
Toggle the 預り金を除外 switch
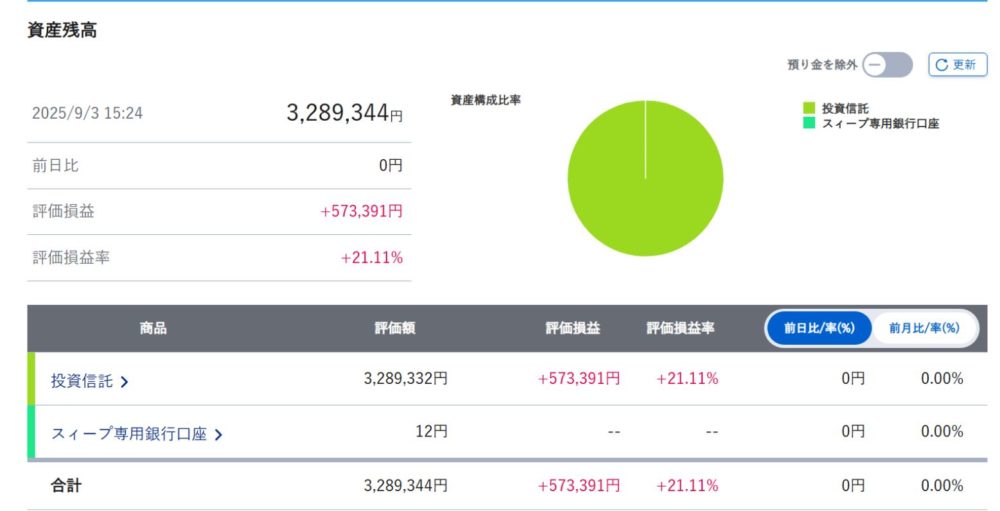[888, 65]
